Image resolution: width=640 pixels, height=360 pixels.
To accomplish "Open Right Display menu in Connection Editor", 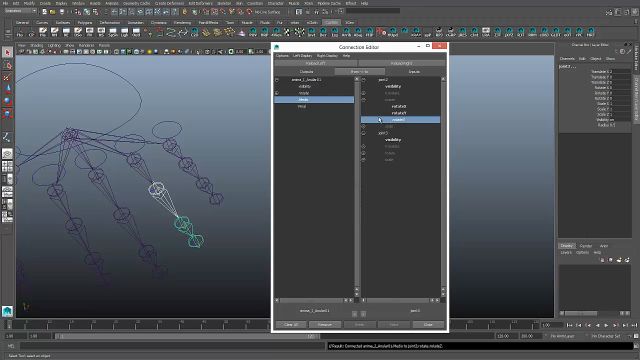I will point(327,56).
